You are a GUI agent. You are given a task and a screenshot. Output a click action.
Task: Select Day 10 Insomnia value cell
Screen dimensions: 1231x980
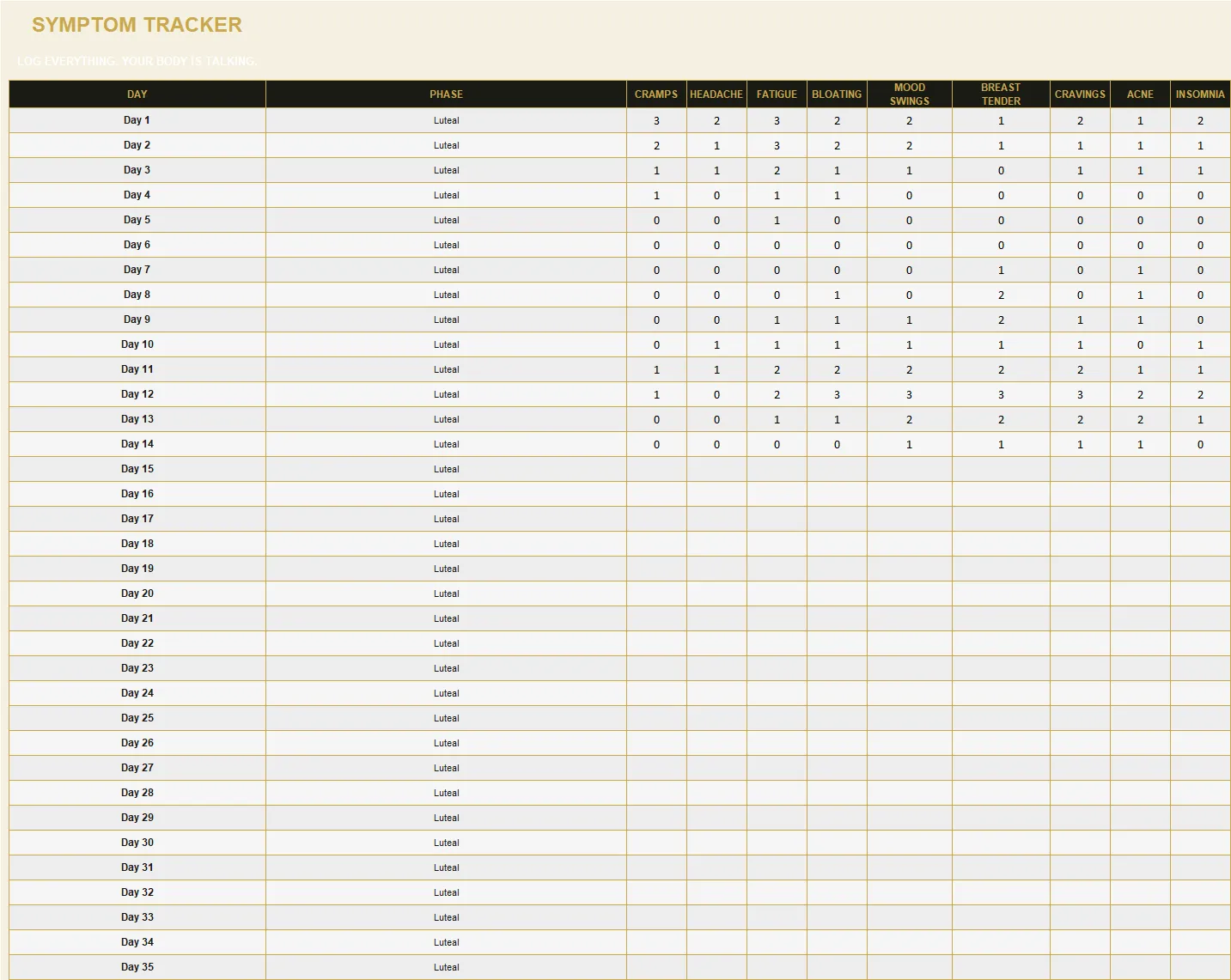1200,344
